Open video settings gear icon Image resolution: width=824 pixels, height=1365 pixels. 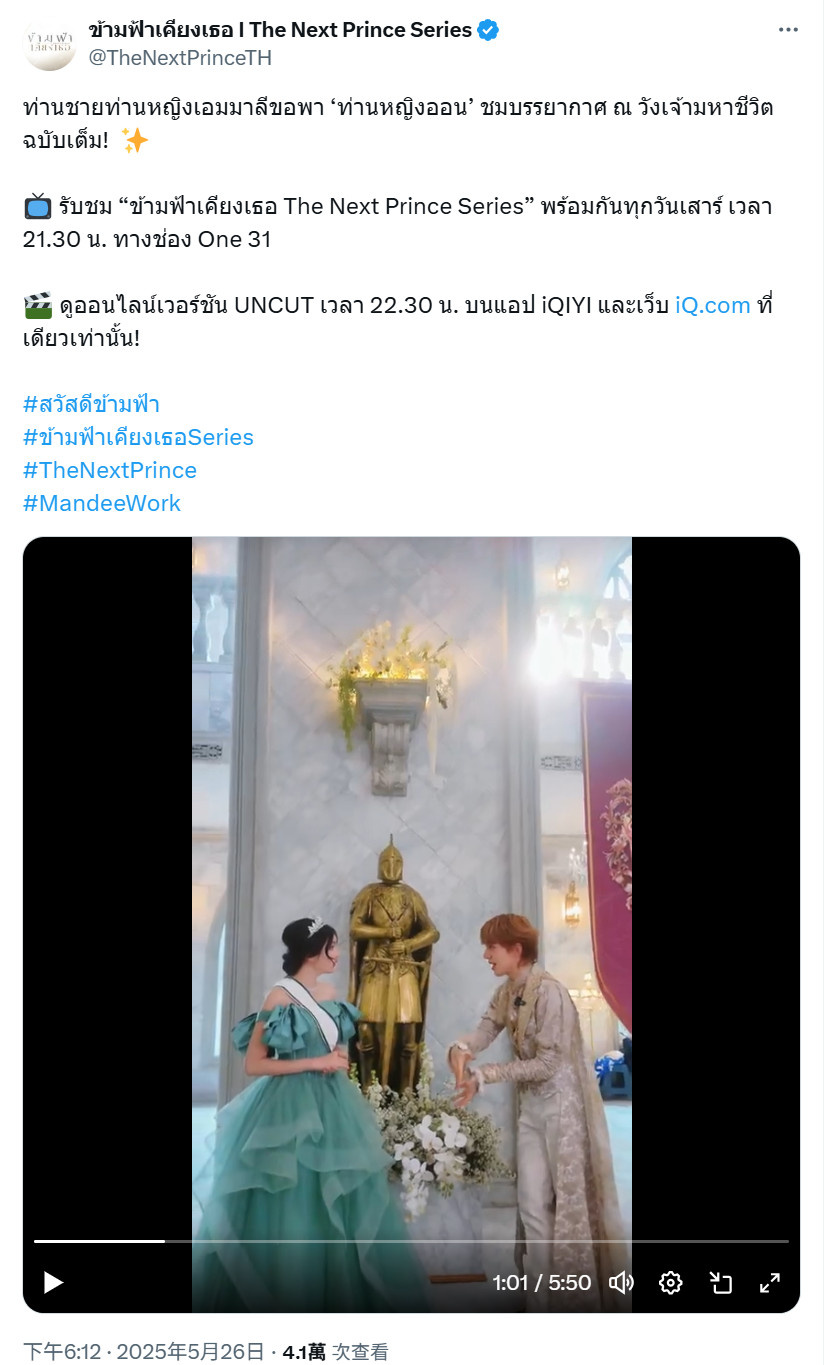tap(671, 1282)
